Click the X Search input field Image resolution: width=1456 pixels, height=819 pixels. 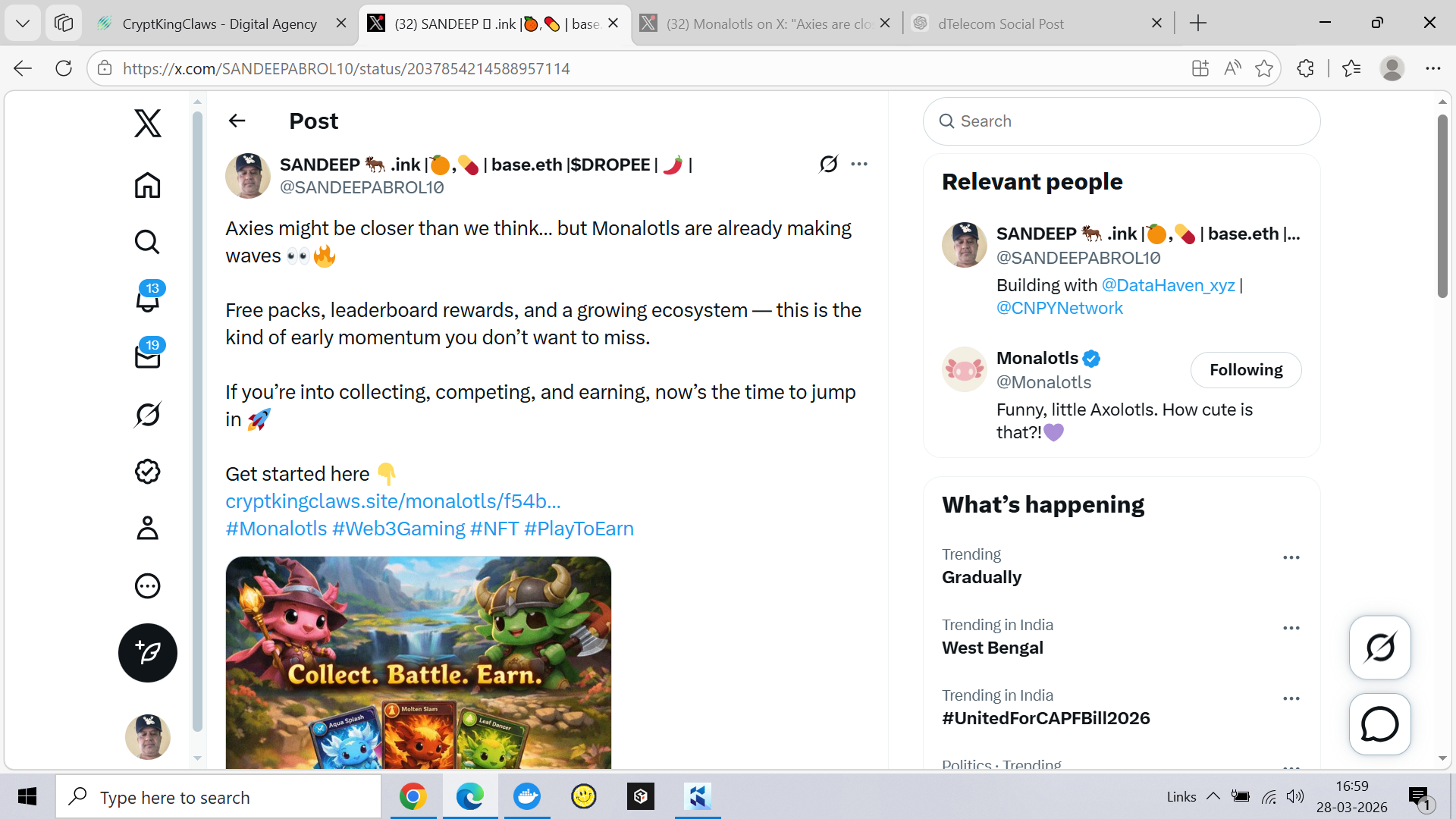point(1130,121)
